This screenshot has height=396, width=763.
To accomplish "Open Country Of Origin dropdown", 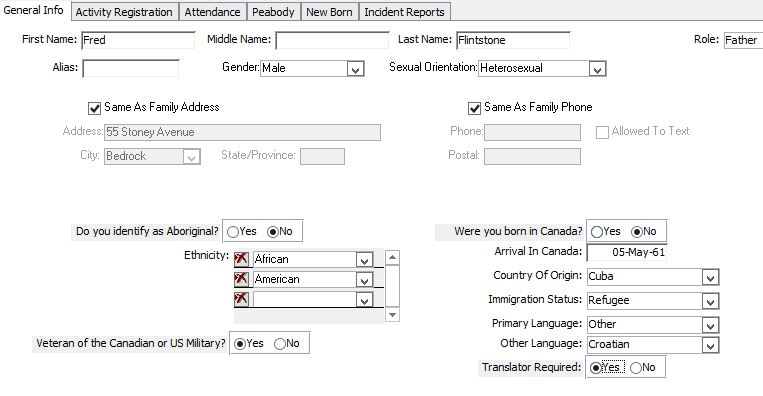I will [x=710, y=278].
